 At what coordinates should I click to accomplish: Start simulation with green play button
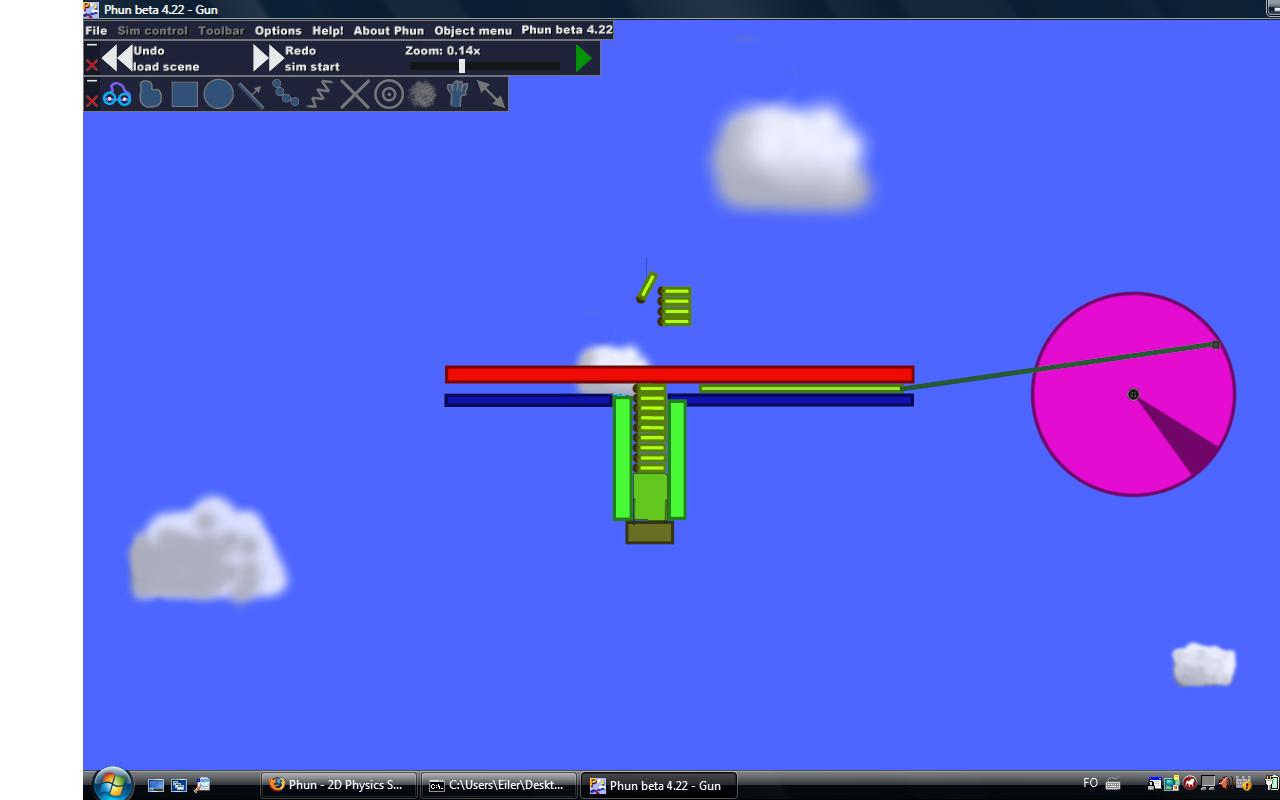[x=584, y=59]
